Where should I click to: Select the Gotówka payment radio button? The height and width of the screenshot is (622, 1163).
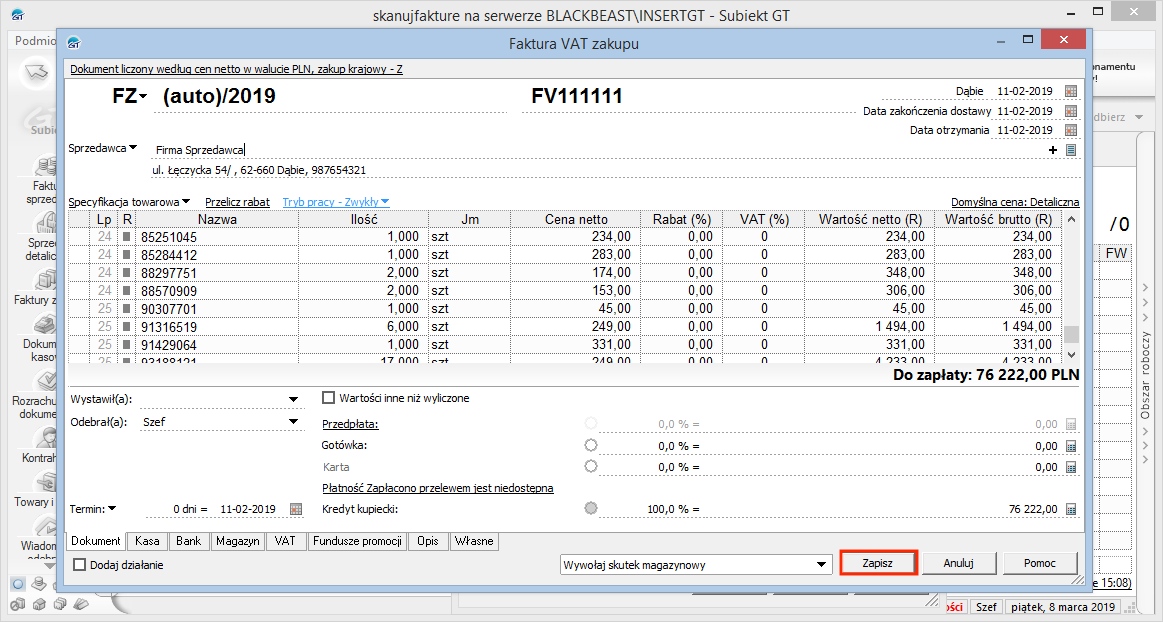click(591, 446)
